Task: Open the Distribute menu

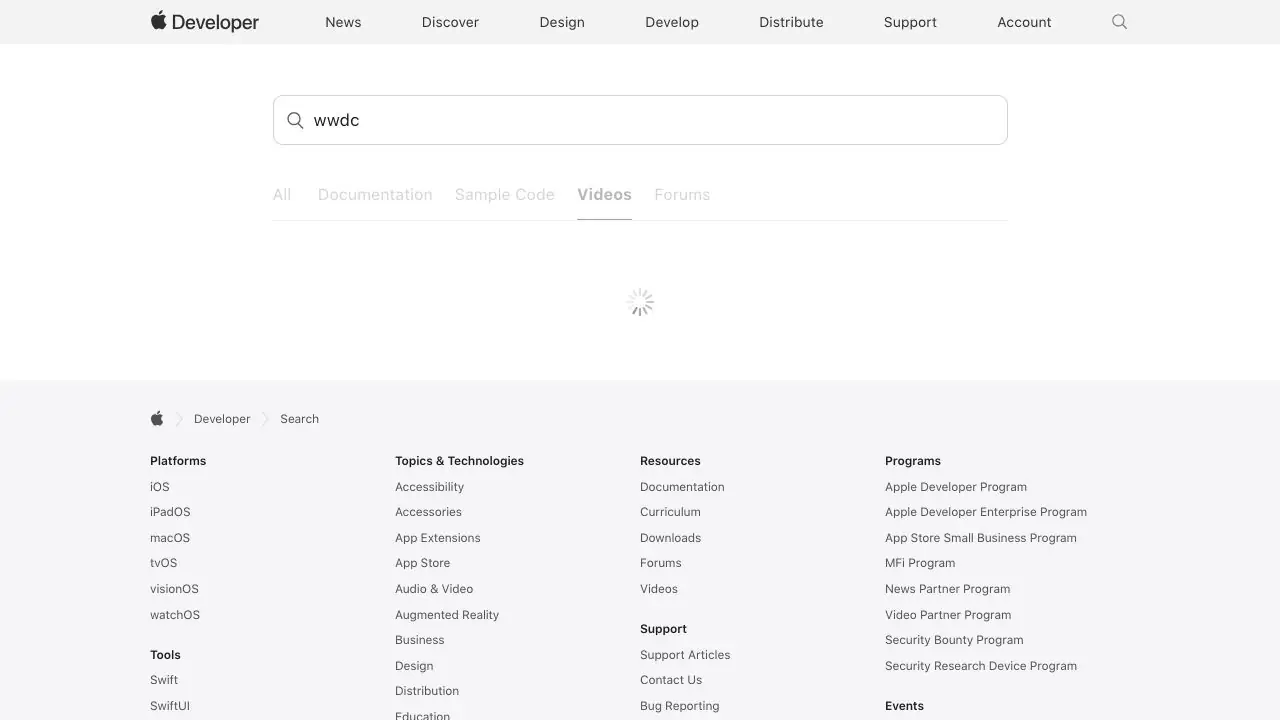Action: [791, 22]
